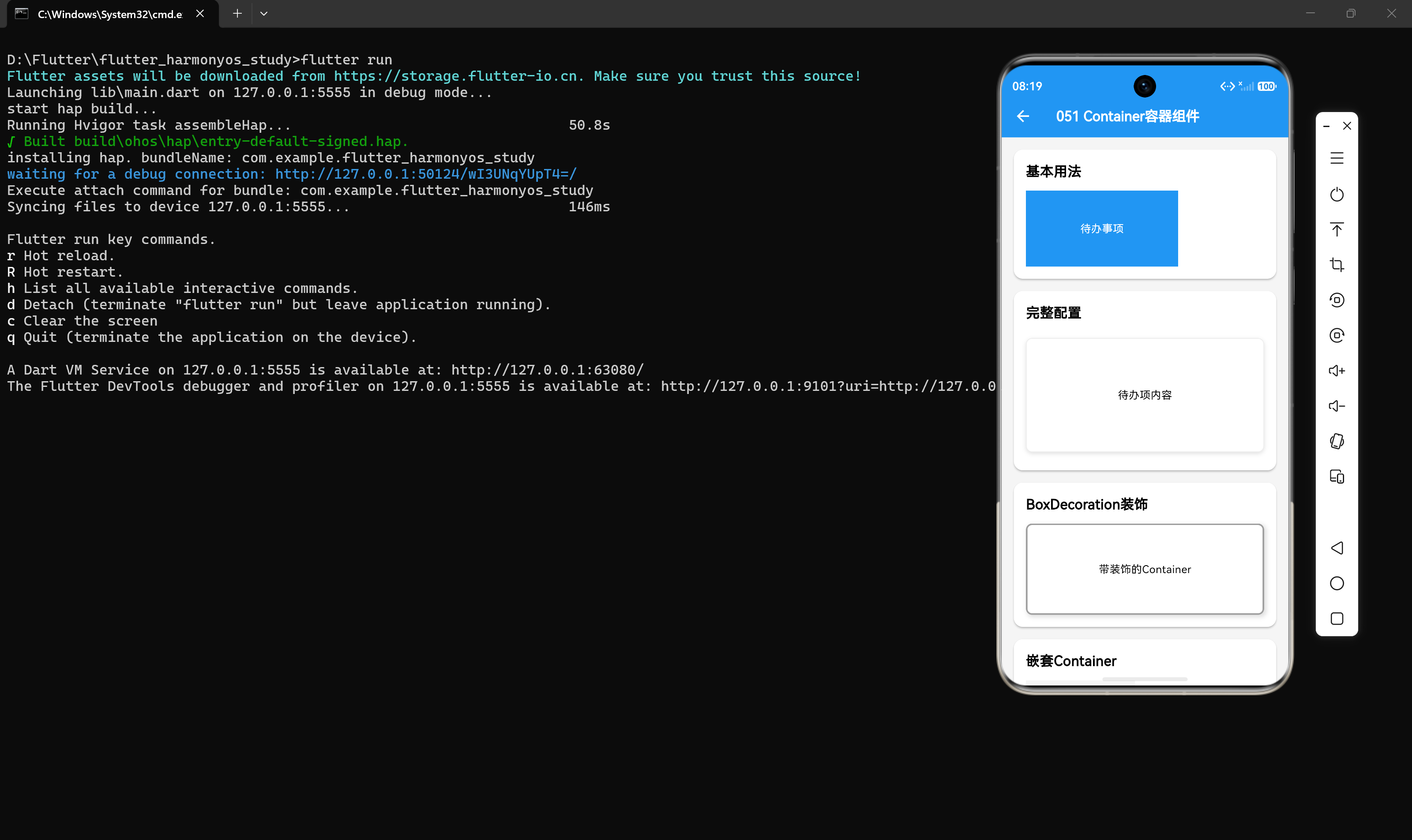Open the emulator toolbar hamburger menu

tap(1337, 158)
